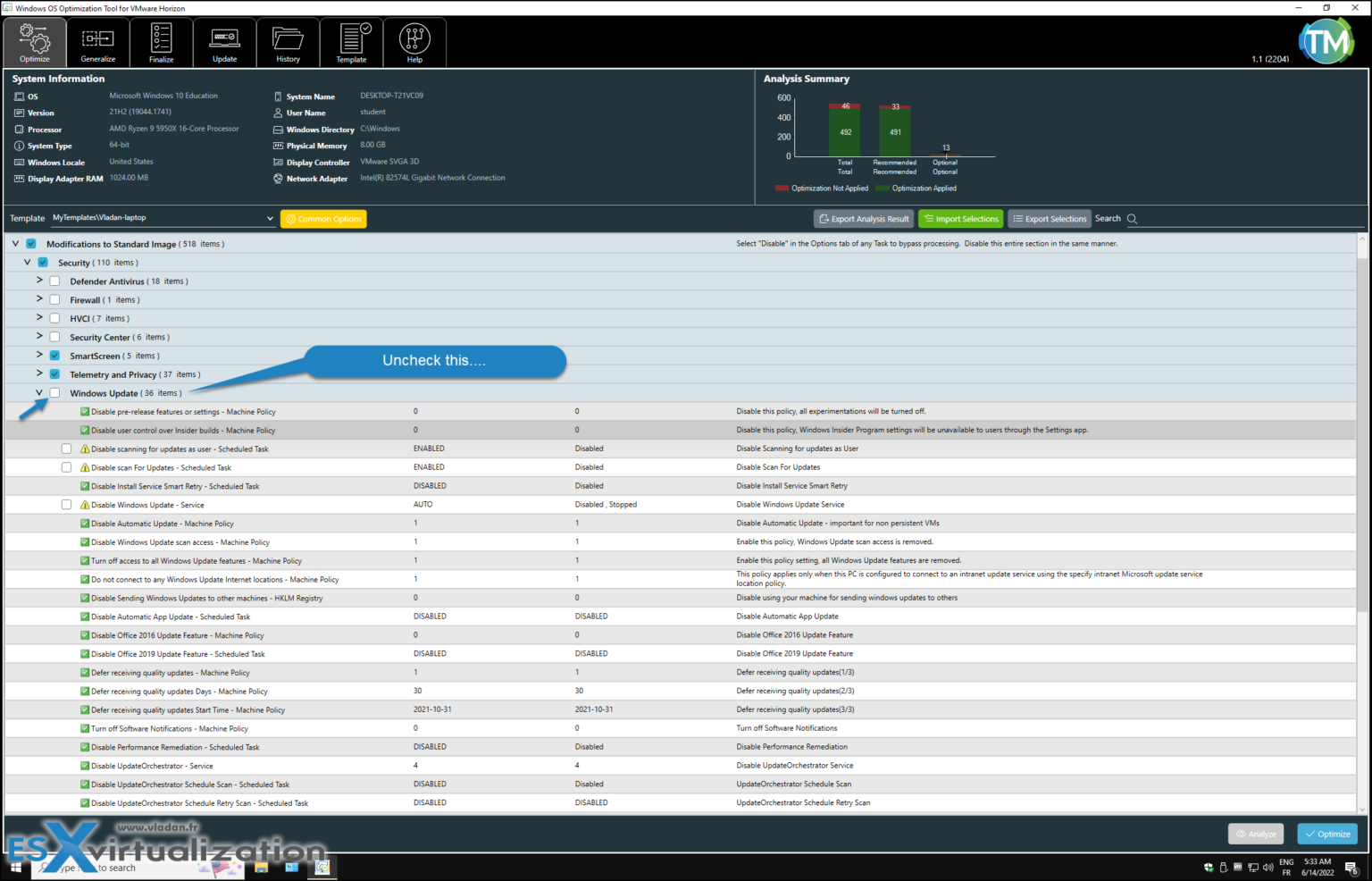Enable Disable Windows Update Service checkbox
Screen dimensions: 1372x881
click(x=67, y=504)
